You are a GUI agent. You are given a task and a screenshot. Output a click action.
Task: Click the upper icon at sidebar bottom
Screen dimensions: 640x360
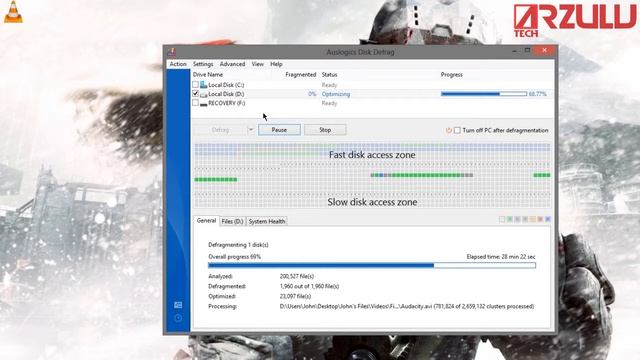point(178,305)
